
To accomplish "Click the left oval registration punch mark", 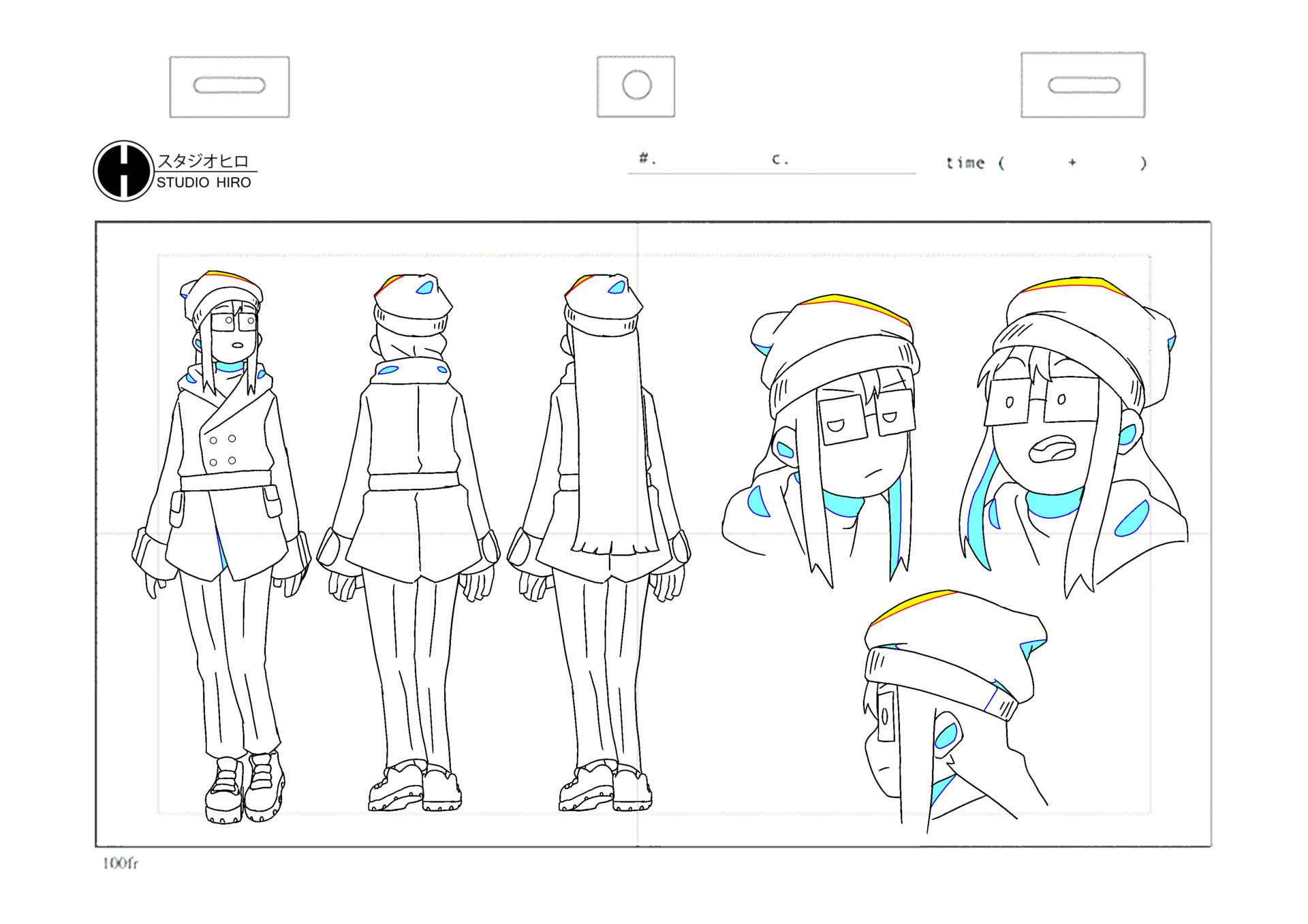I will 229,84.
